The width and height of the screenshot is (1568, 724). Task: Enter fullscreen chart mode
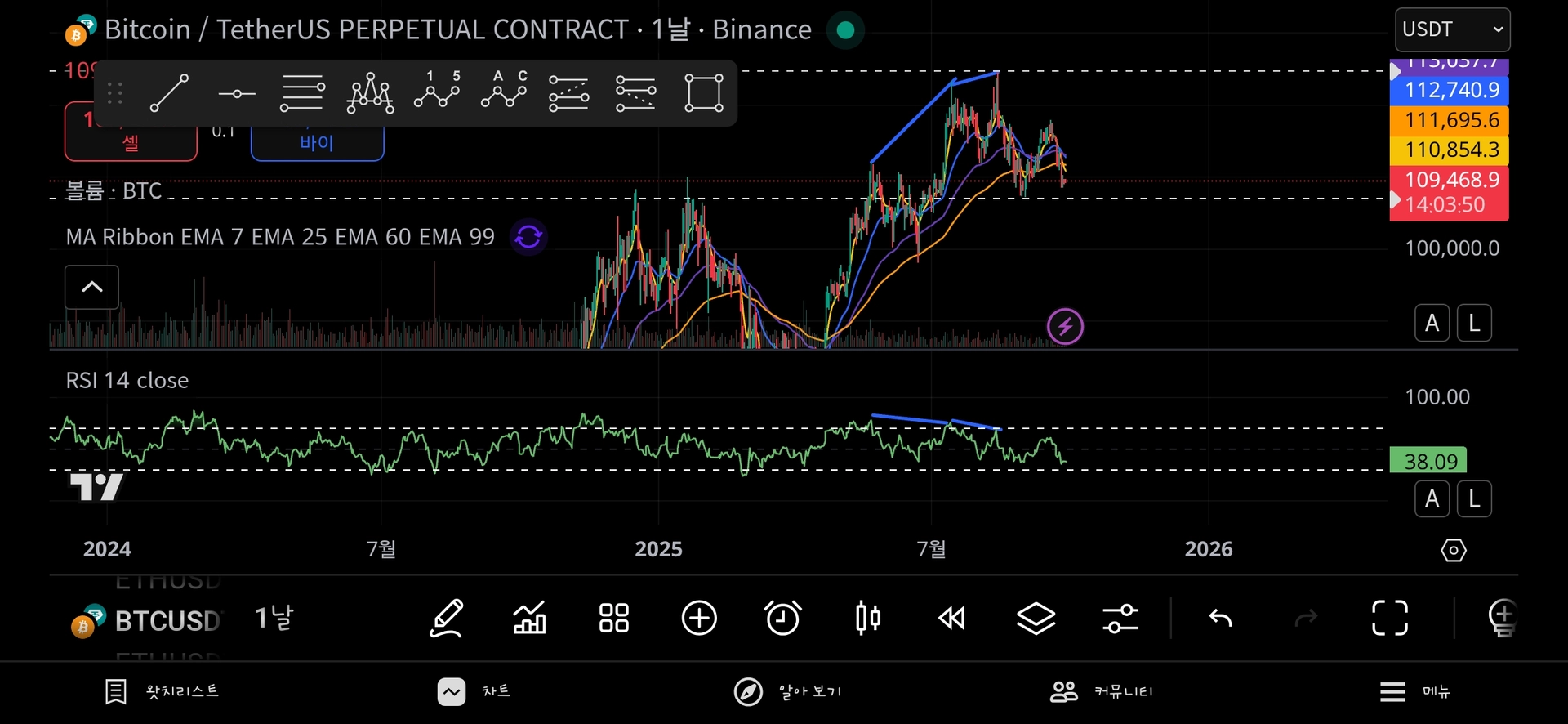(x=1390, y=619)
